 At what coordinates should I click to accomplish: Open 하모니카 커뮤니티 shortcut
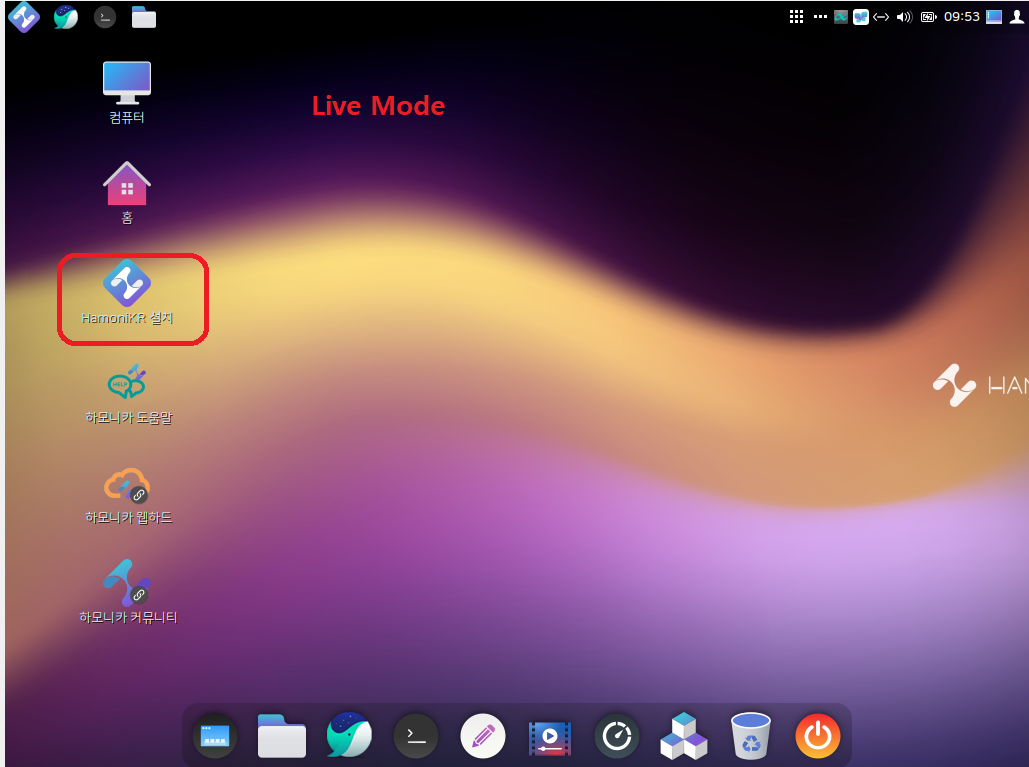[128, 592]
